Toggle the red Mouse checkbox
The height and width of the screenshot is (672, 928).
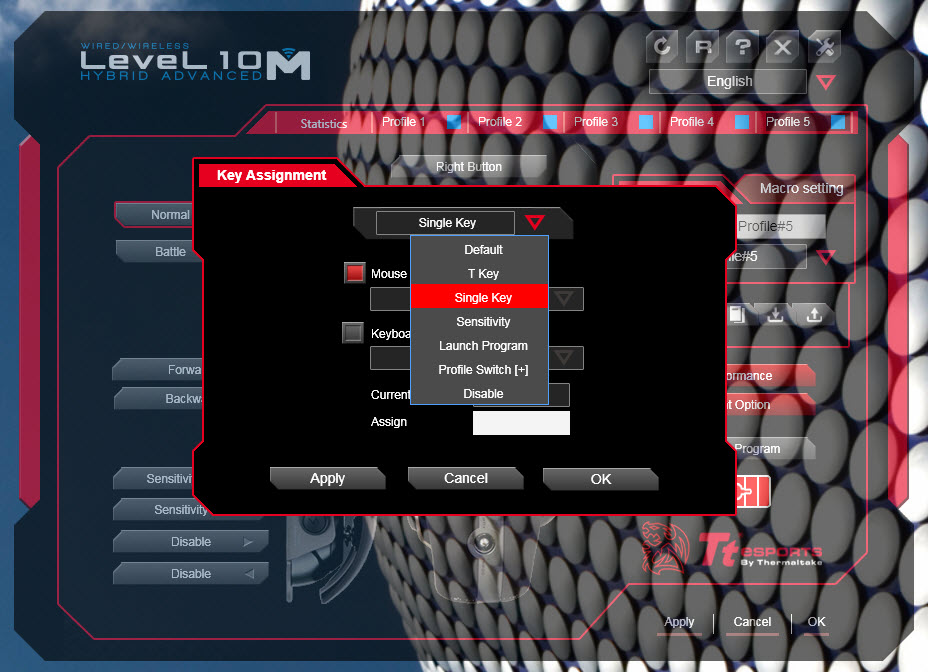point(355,273)
